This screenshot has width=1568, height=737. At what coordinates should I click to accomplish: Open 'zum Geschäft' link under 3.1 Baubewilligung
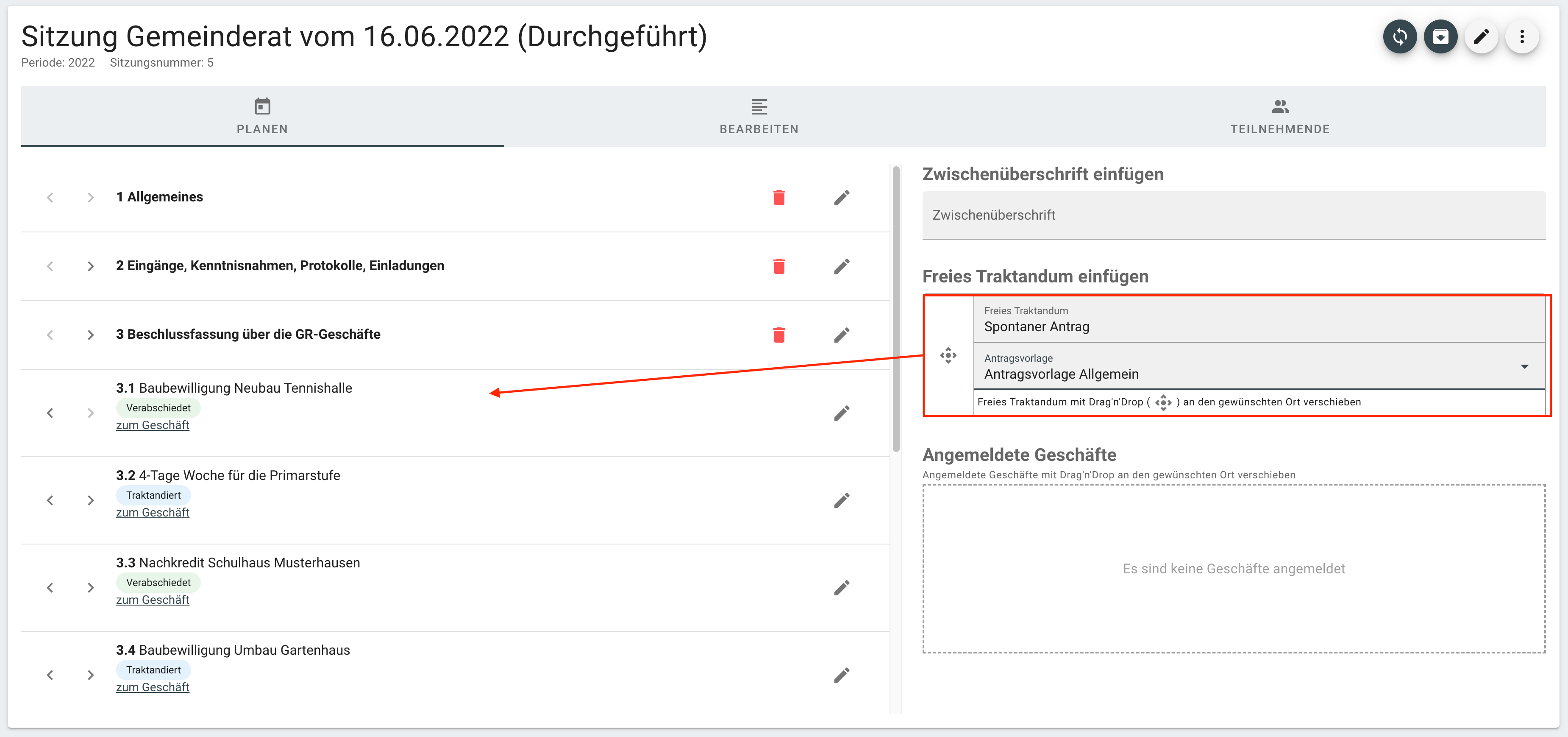pos(153,425)
